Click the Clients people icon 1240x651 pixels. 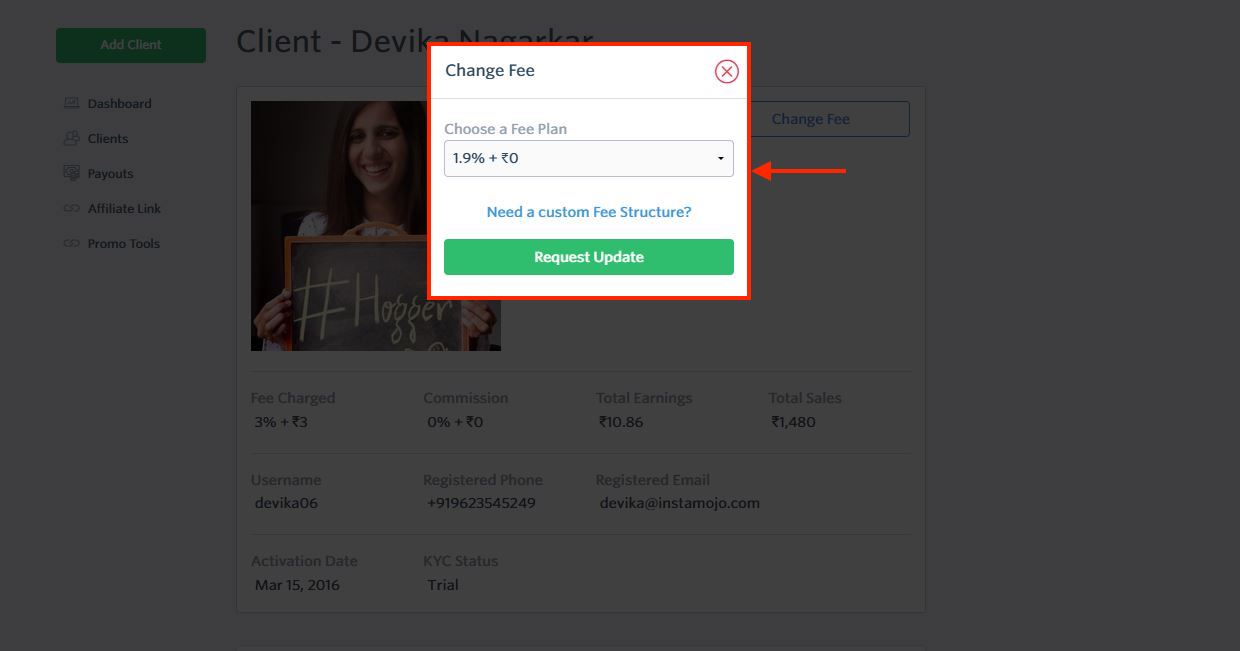(71, 138)
